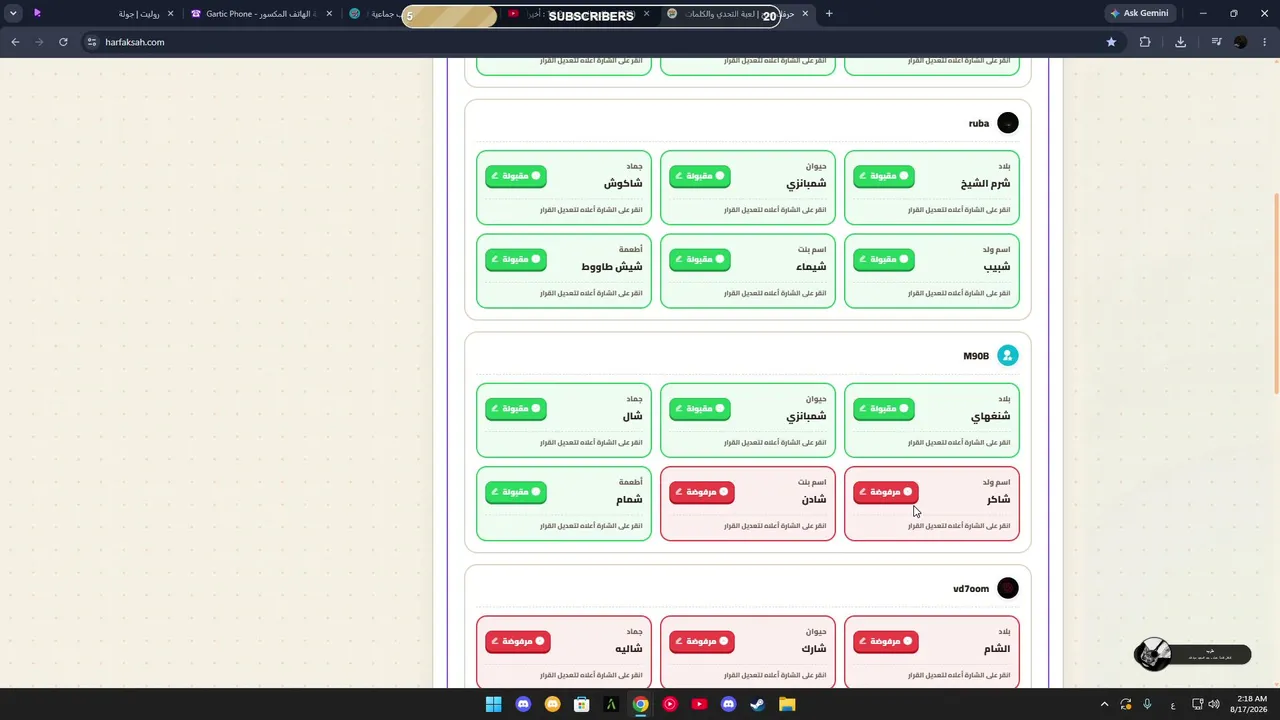1280x720 pixels.
Task: Open the orange Discord Canary taskbar icon
Action: tap(552, 704)
